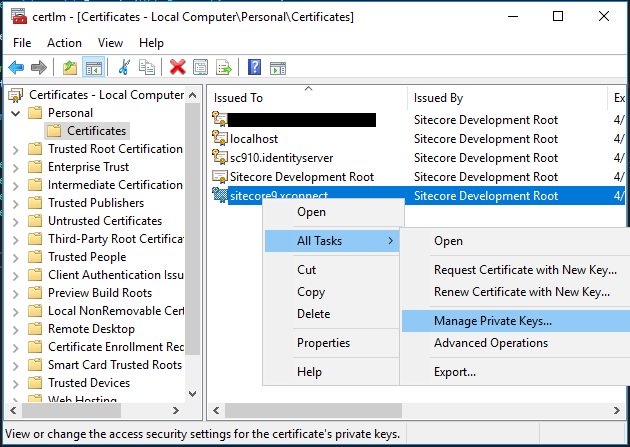
Task: Click the Cut scissors toolbar icon
Action: pyautogui.click(x=124, y=67)
